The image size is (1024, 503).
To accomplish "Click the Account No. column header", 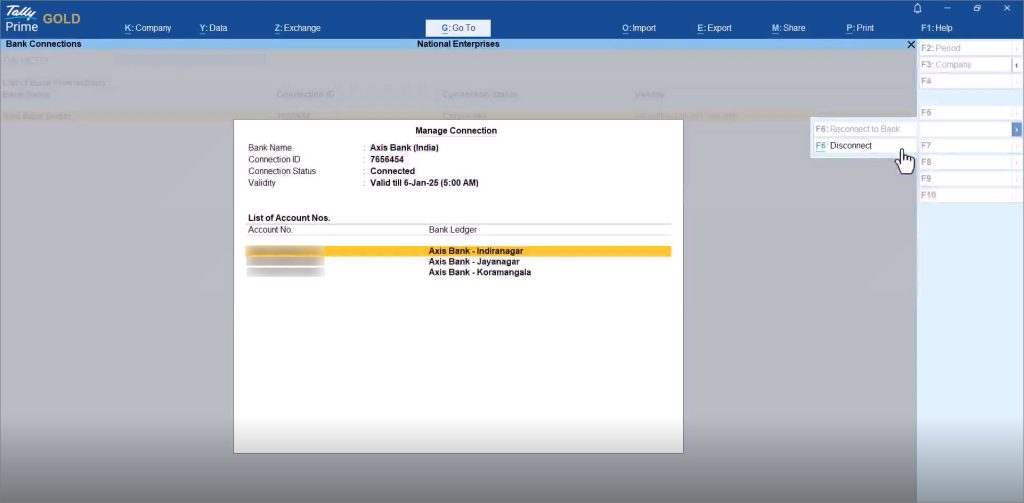I will (x=270, y=230).
